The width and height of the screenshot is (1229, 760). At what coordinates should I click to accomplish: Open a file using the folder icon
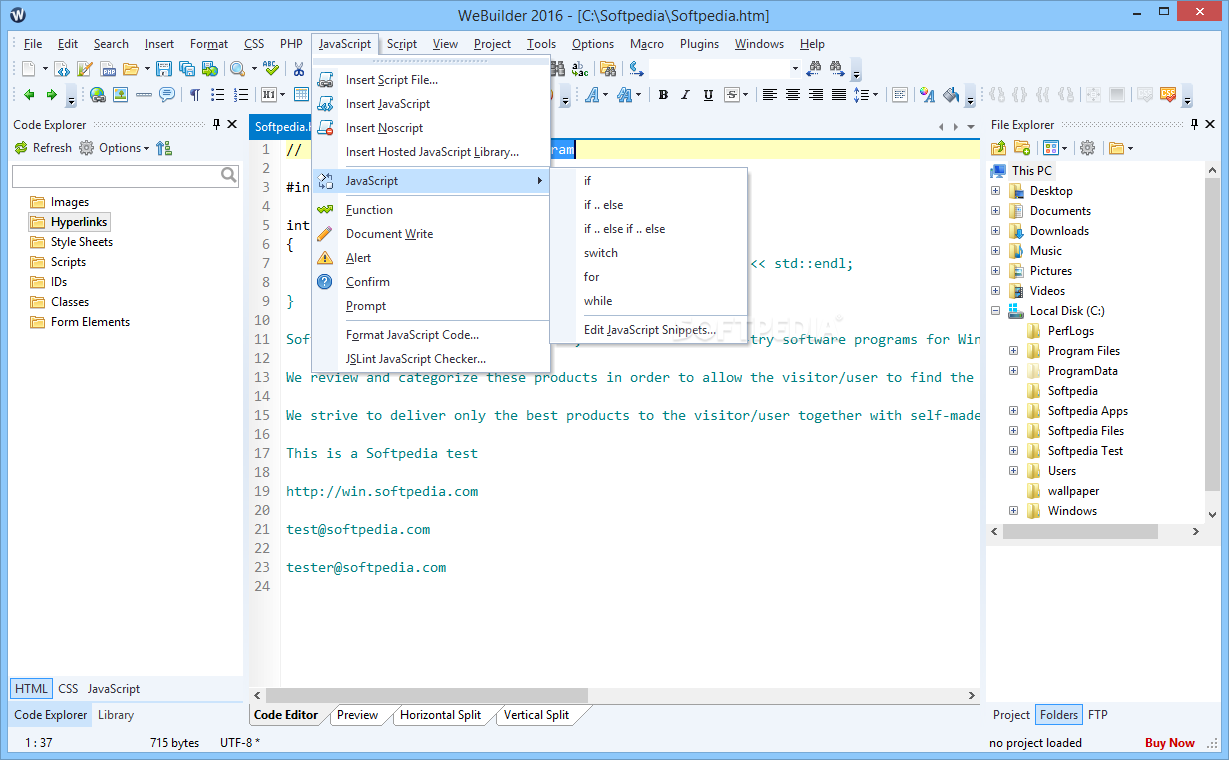[x=131, y=69]
